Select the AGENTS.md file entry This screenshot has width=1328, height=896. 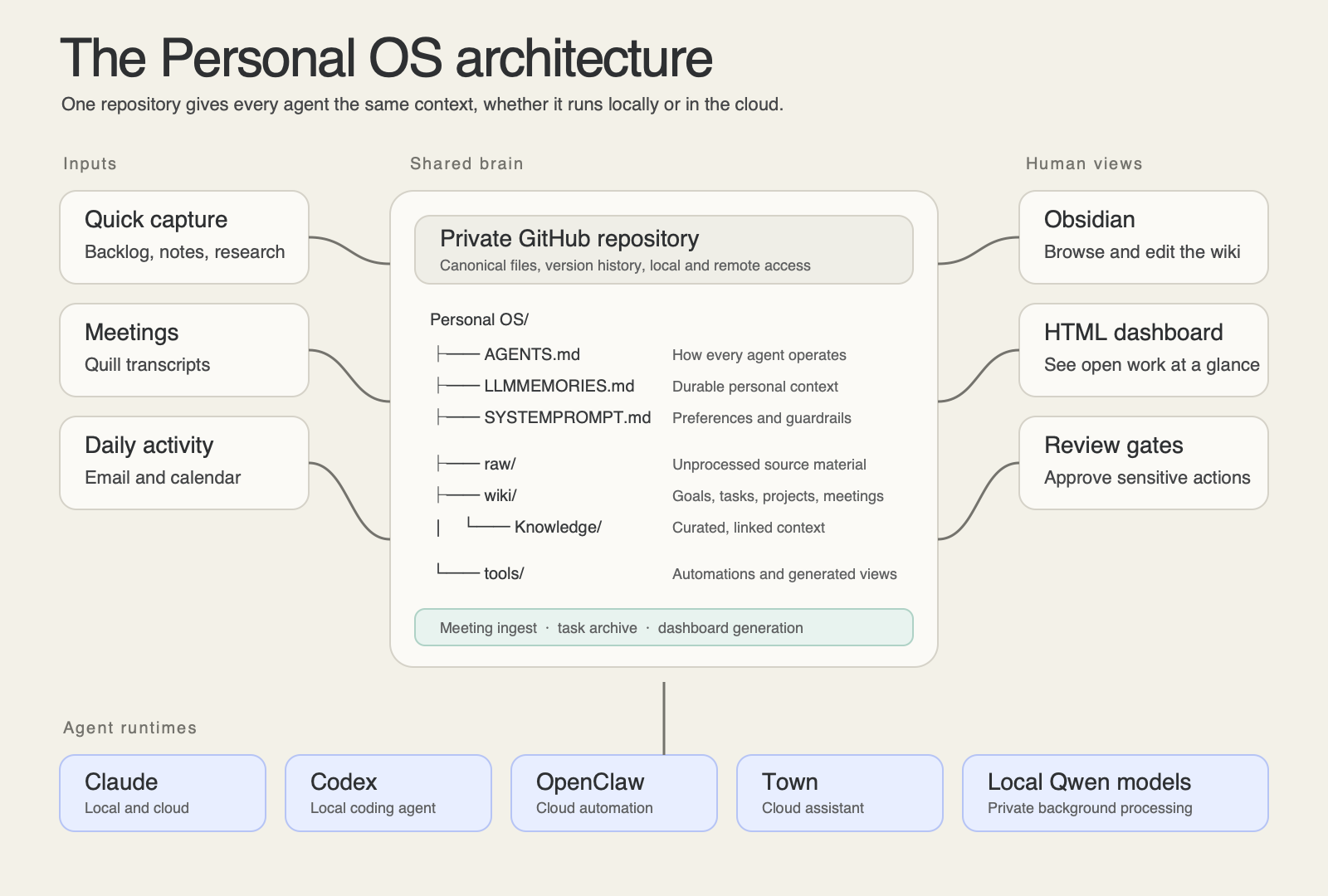532,354
